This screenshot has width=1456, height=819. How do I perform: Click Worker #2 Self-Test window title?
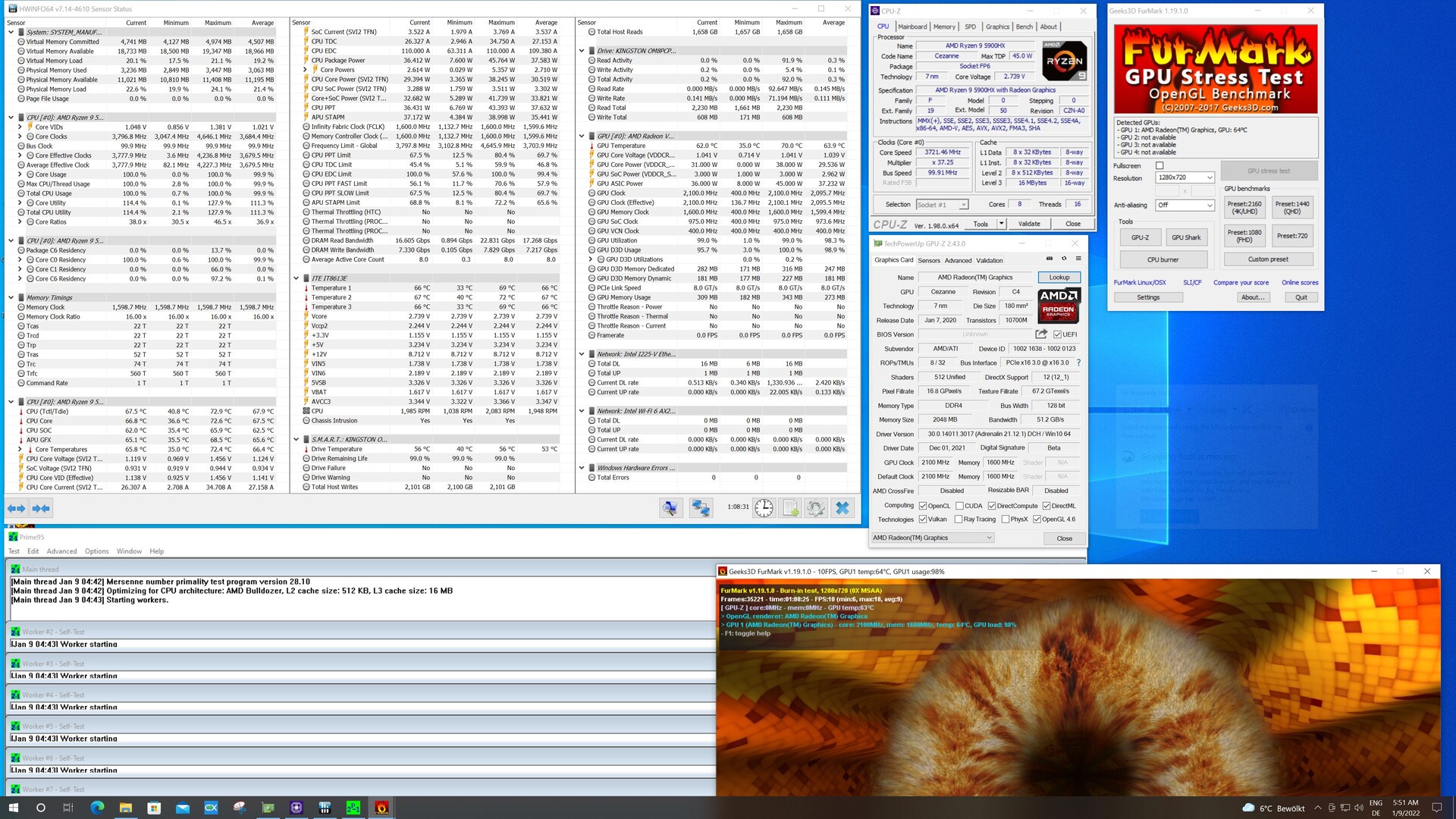click(x=53, y=632)
